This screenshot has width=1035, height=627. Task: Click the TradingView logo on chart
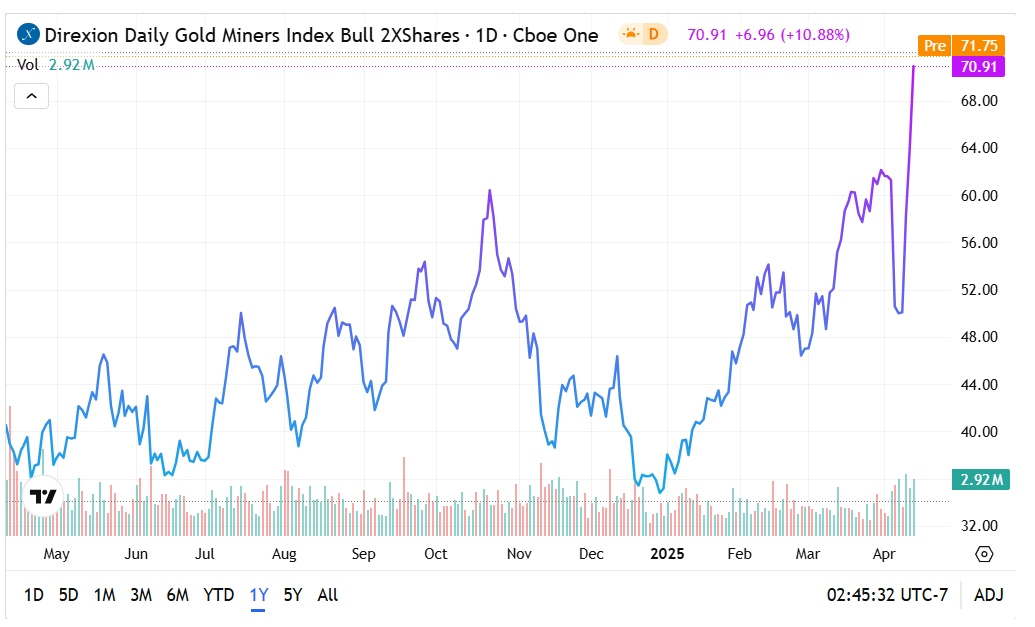(43, 496)
